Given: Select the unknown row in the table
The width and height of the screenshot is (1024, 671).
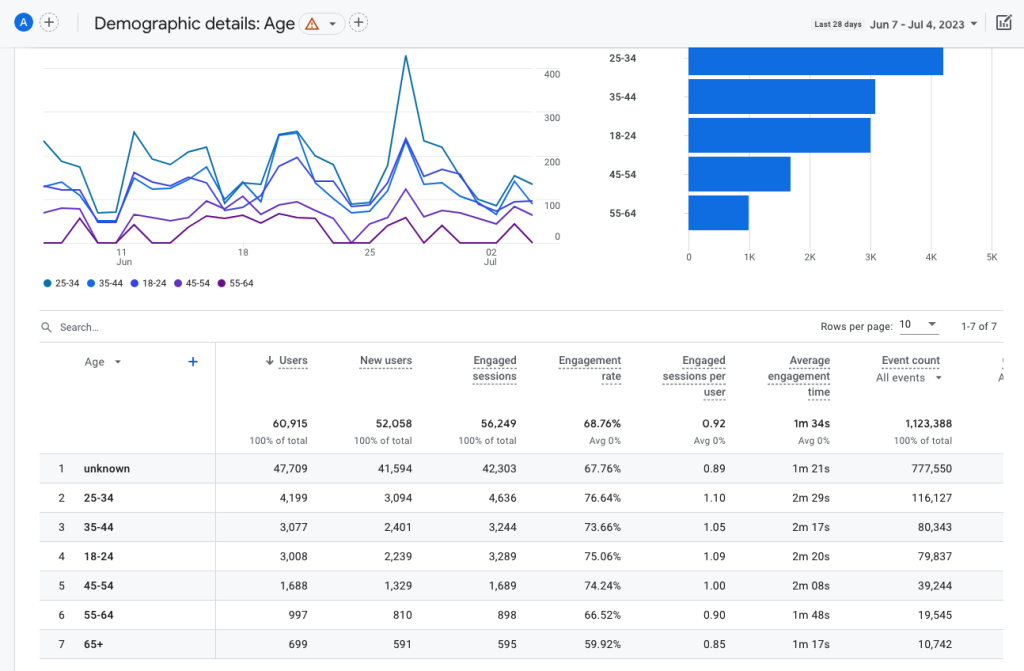Looking at the screenshot, I should point(106,468).
